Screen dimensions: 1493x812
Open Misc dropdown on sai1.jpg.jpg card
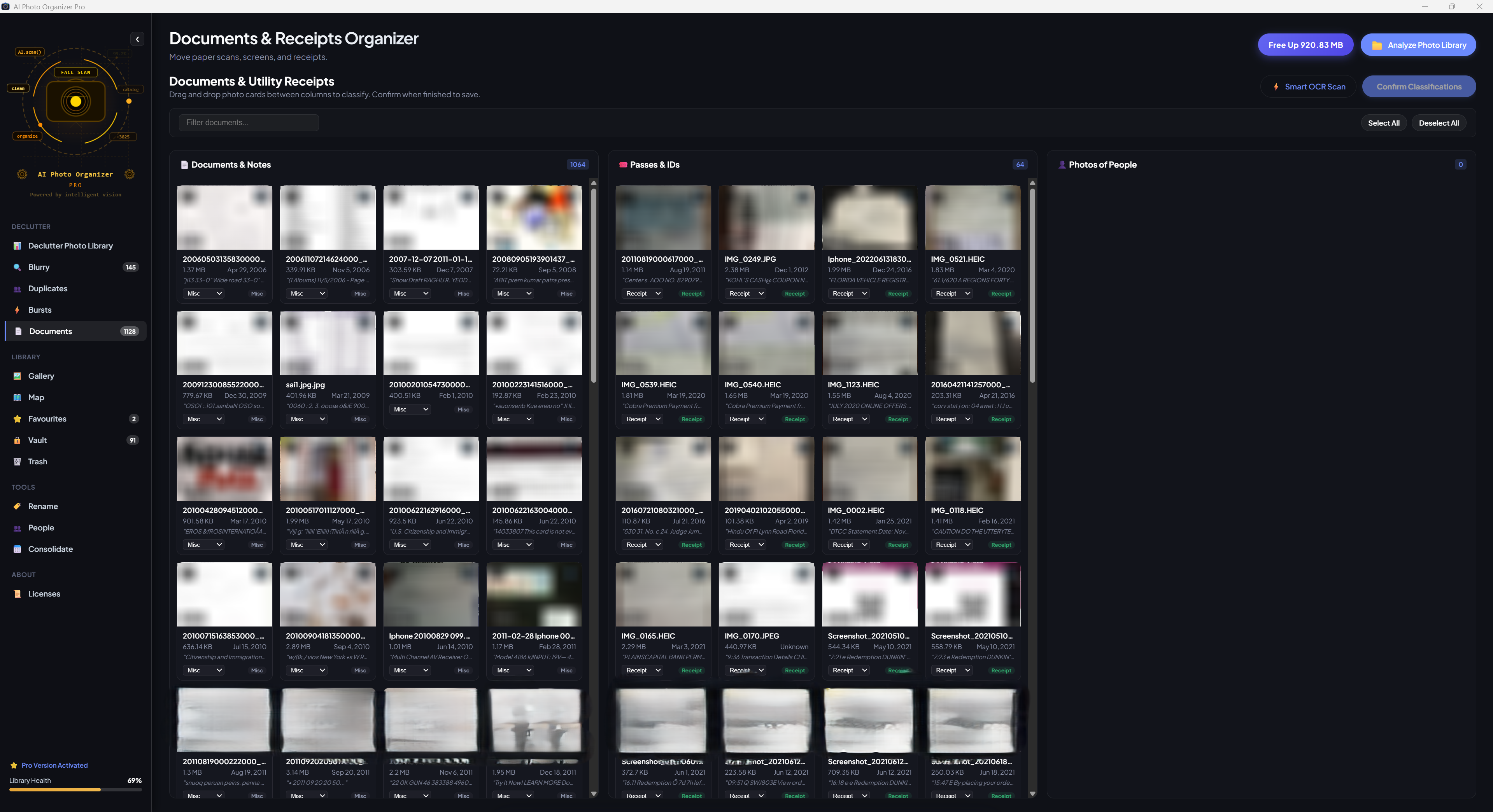click(x=307, y=420)
